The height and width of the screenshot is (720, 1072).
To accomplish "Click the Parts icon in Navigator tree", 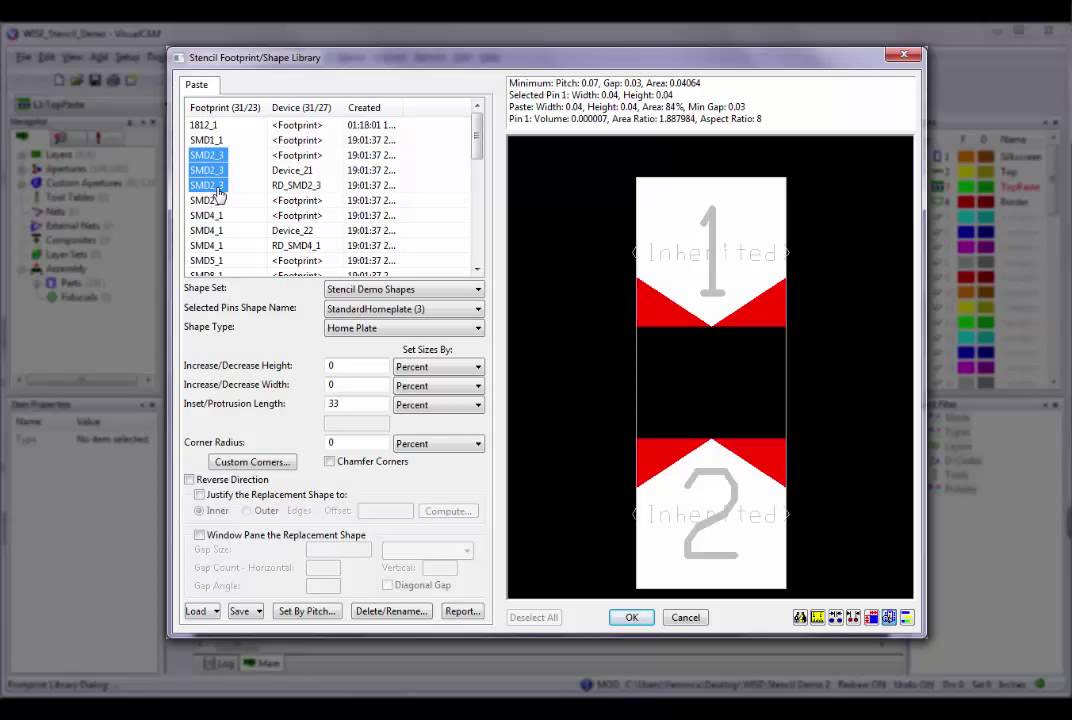I will (51, 283).
